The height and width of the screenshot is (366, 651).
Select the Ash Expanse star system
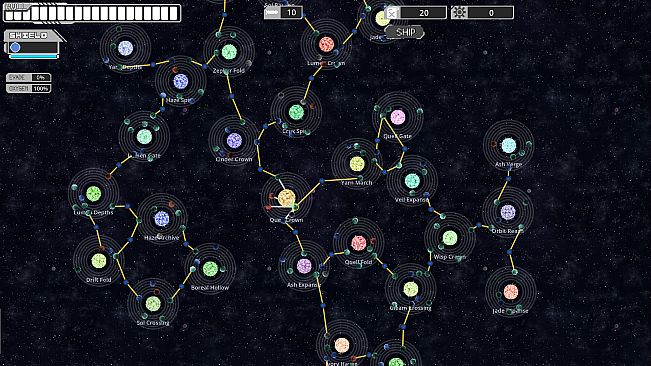[304, 266]
